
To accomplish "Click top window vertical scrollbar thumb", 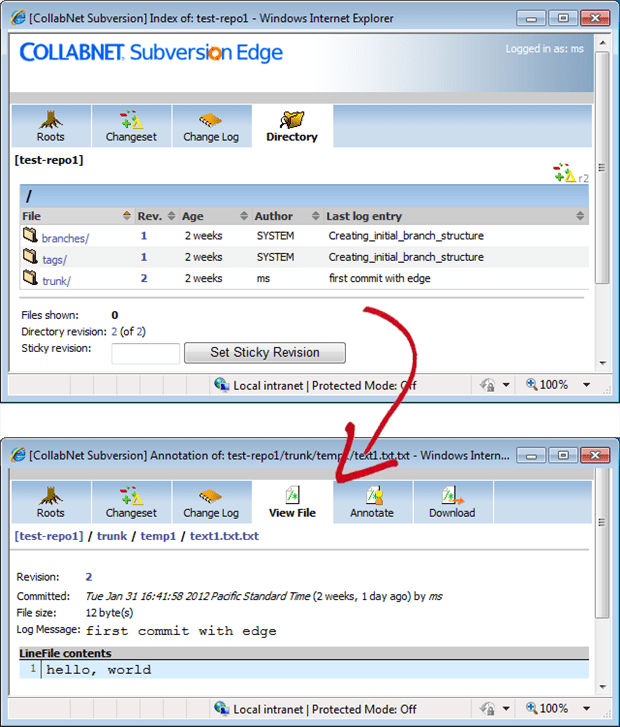I will (x=602, y=167).
